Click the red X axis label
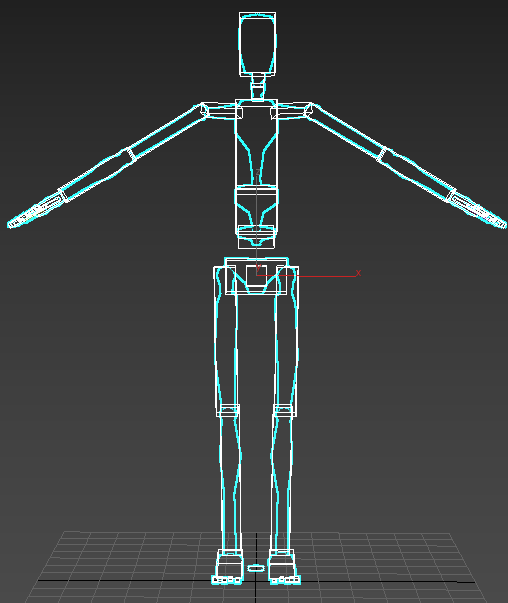Screen dimensions: 508x603 [x=358, y=273]
